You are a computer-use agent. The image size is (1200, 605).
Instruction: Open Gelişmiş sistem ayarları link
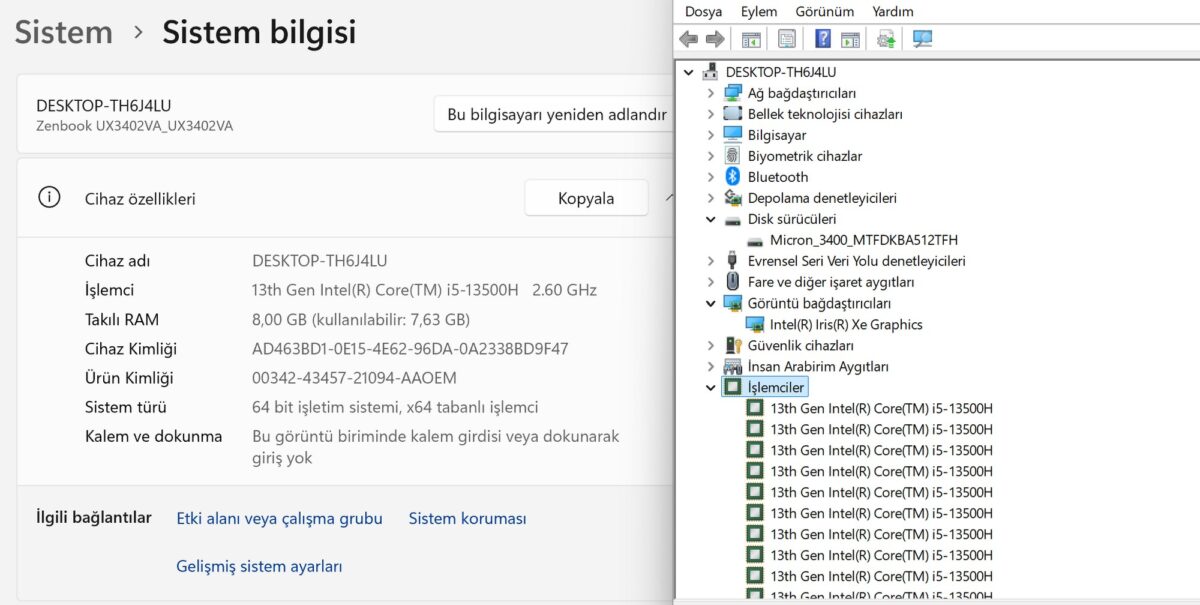click(x=259, y=566)
